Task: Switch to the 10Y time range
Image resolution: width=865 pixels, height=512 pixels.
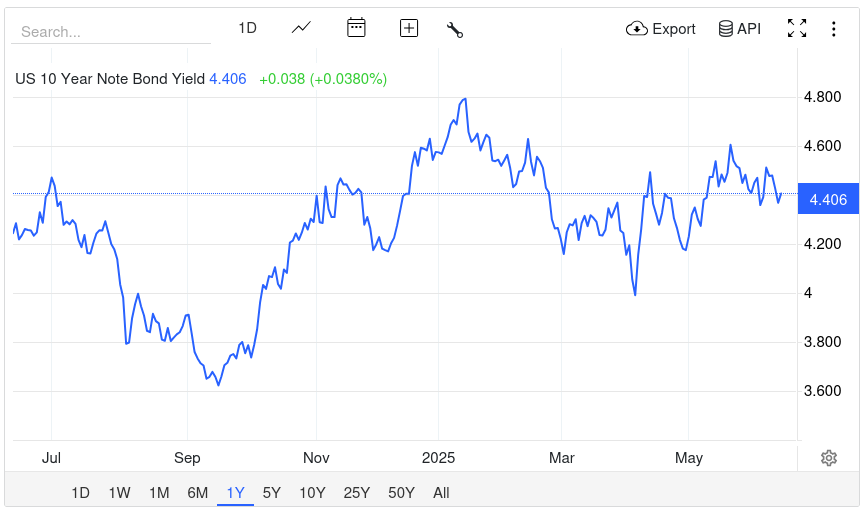Action: point(312,492)
